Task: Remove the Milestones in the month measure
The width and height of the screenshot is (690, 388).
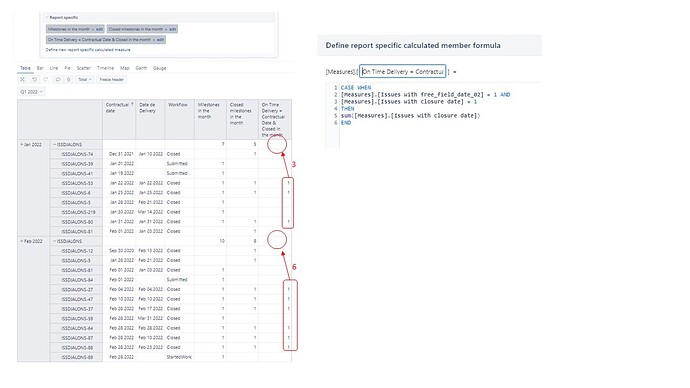Action: pos(92,29)
